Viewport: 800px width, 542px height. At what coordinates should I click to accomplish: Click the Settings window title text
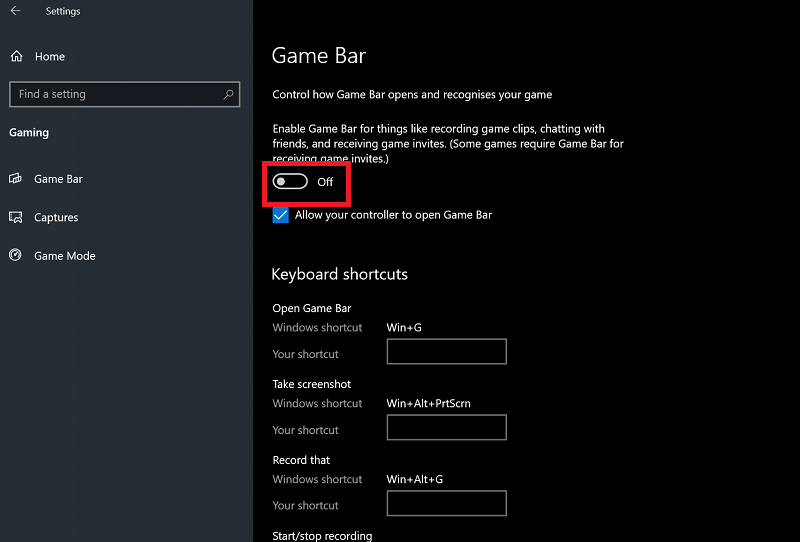coord(63,11)
